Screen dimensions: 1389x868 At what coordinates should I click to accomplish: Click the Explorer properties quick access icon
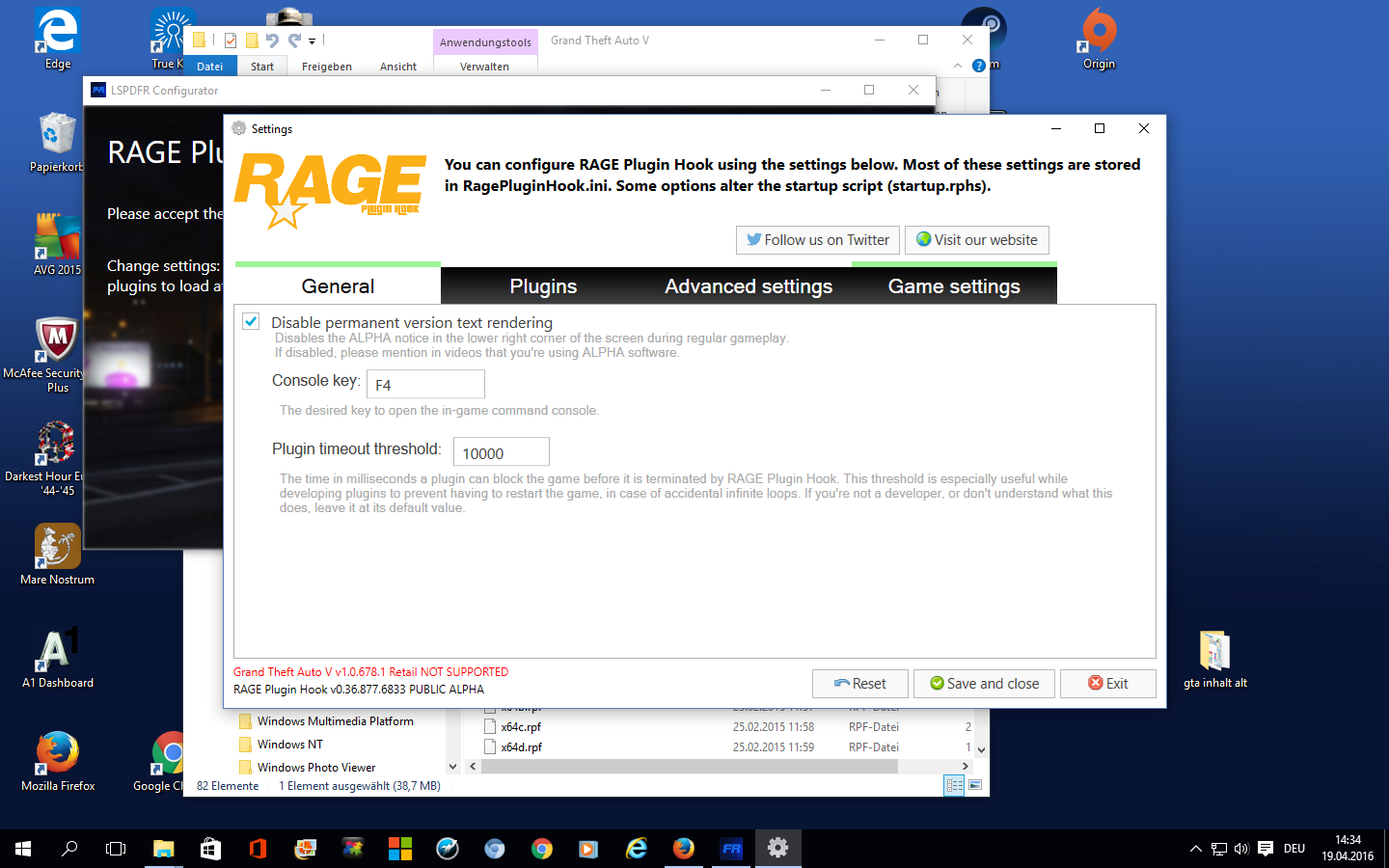tap(231, 41)
